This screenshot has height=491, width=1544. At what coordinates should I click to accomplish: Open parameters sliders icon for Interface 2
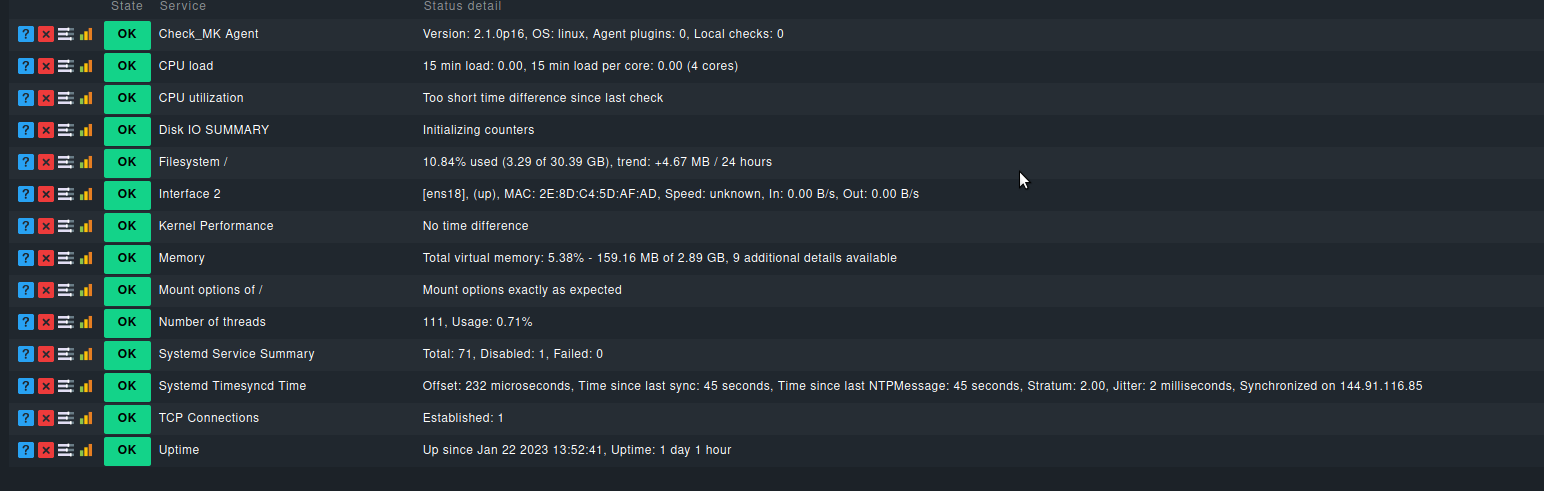[x=66, y=194]
